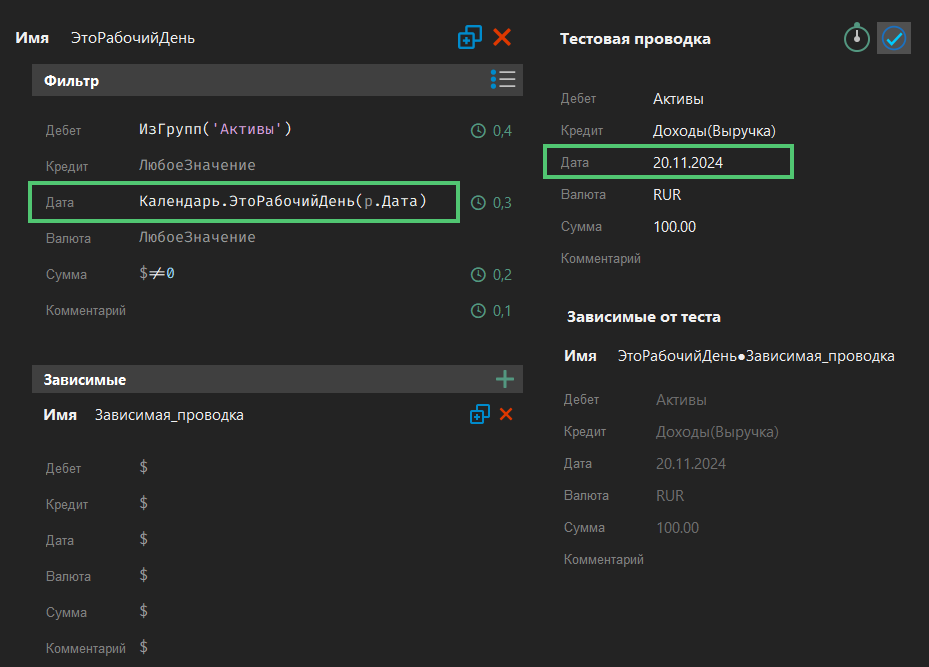
Task: Remove Зависимая_проводка with its red X
Action: point(506,414)
